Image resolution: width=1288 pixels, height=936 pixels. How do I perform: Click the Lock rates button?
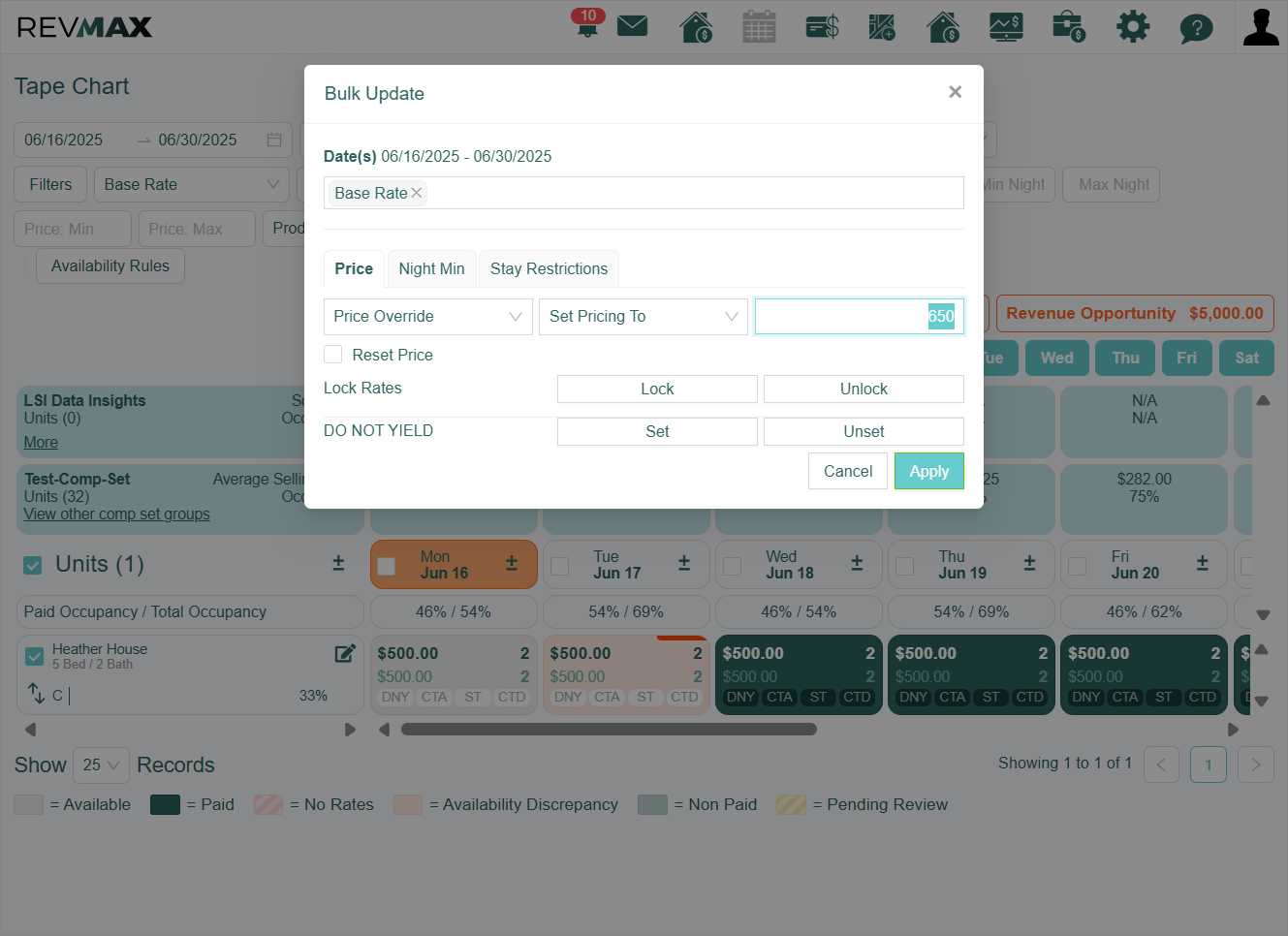(657, 389)
